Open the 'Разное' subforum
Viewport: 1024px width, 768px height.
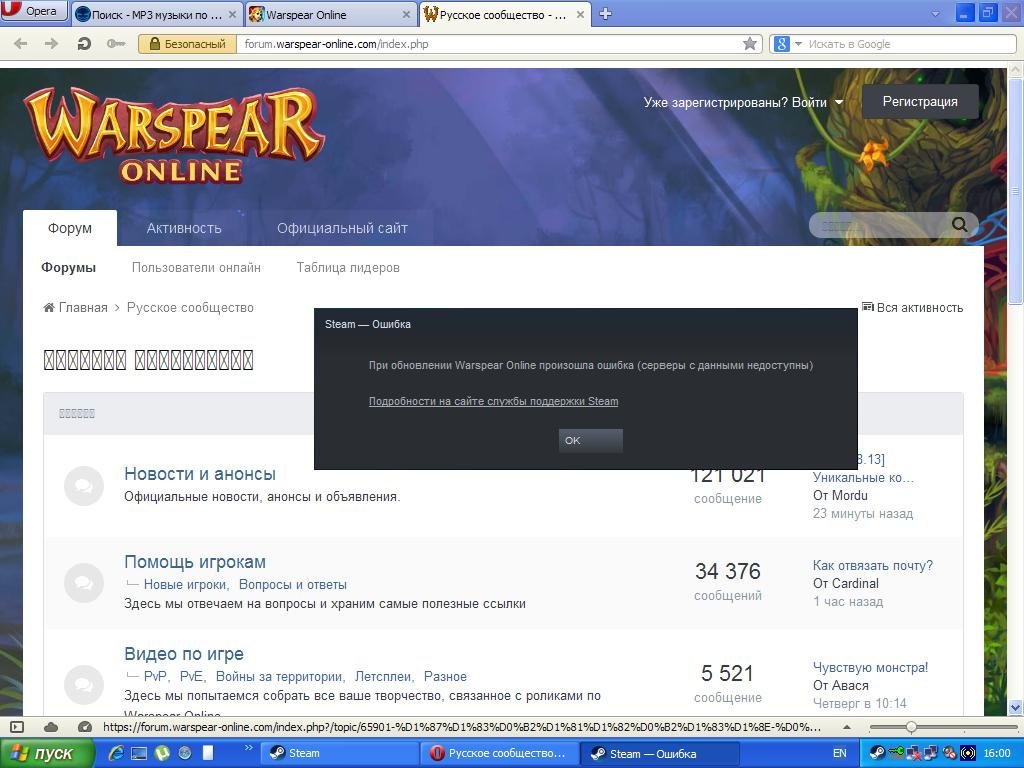[445, 677]
